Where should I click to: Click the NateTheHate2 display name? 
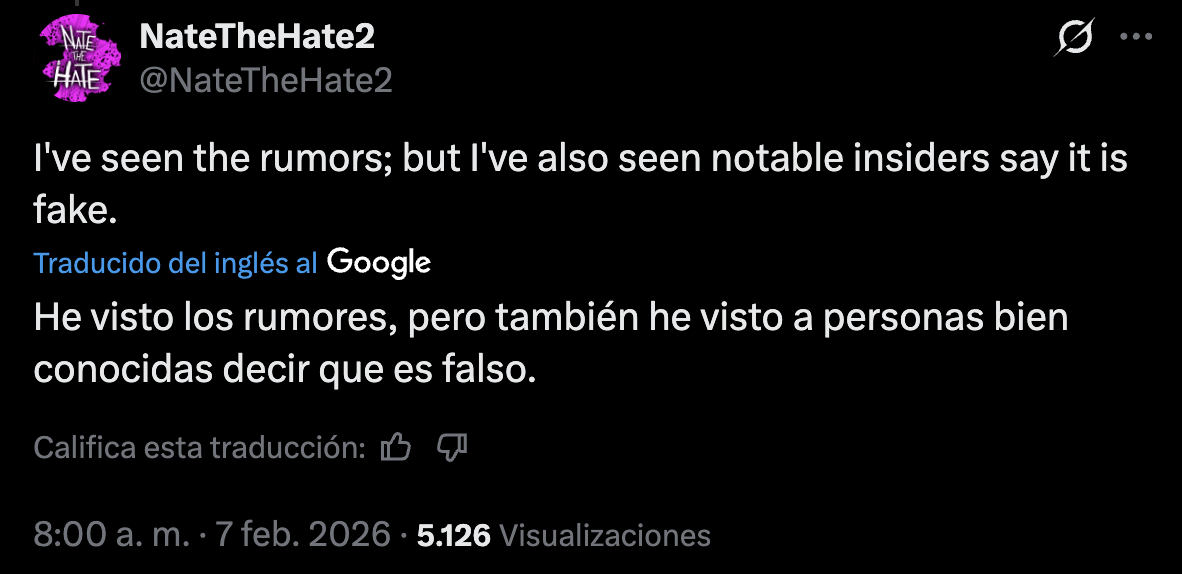(257, 37)
